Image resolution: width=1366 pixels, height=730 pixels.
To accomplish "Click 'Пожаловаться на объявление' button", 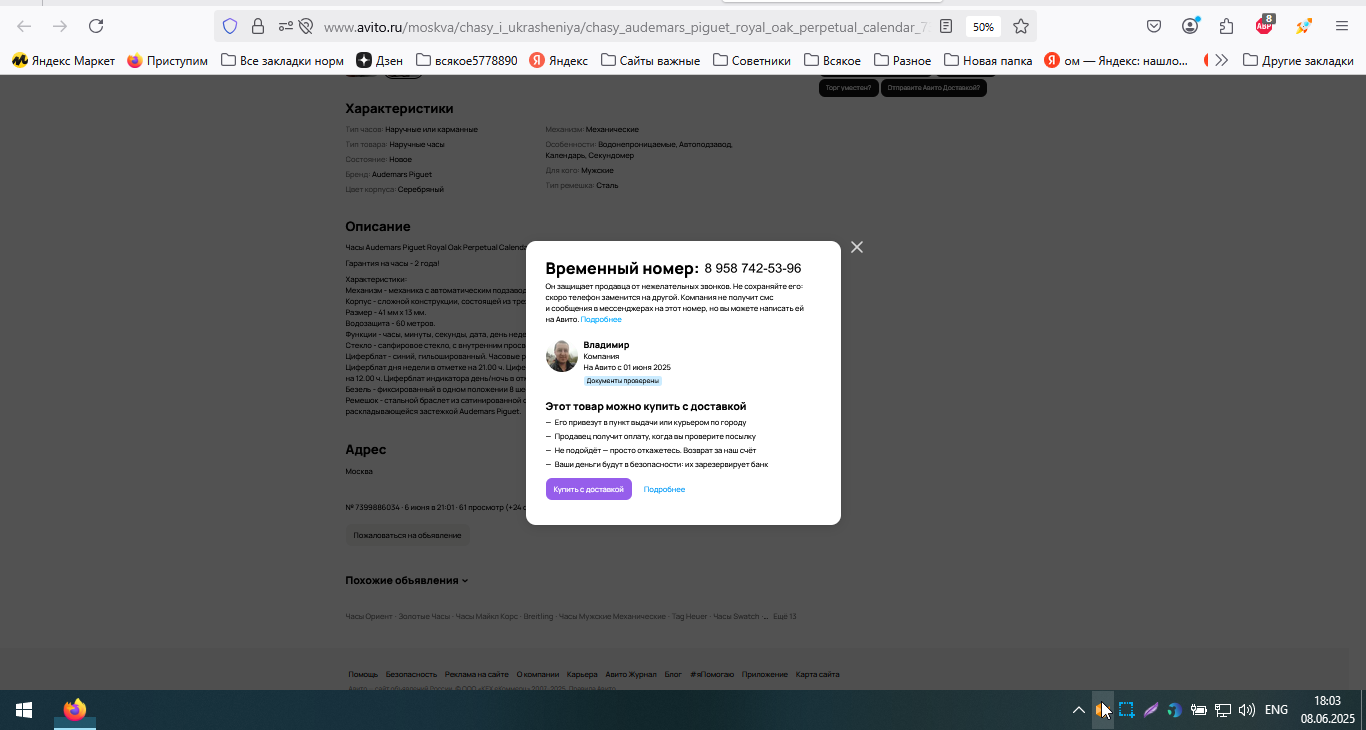I will point(407,535).
